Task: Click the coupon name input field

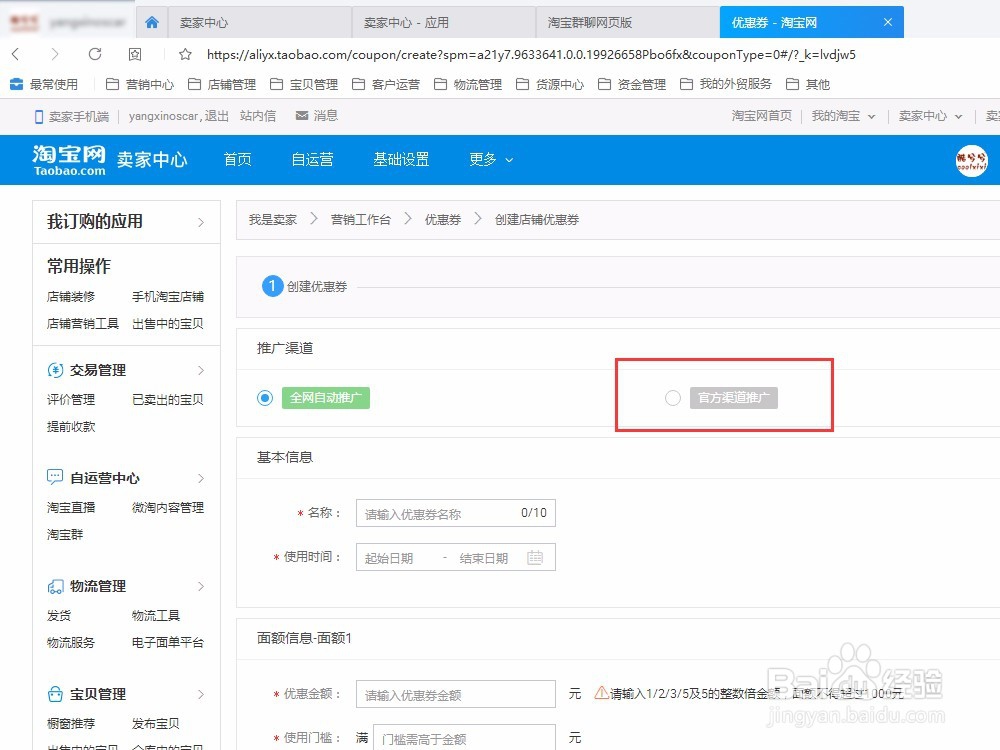Action: tap(455, 513)
